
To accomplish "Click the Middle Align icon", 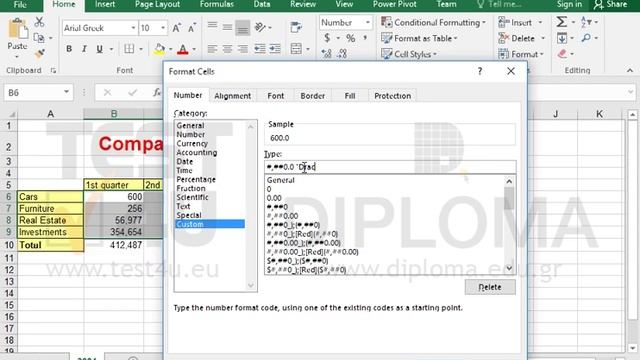I will pos(227,27).
